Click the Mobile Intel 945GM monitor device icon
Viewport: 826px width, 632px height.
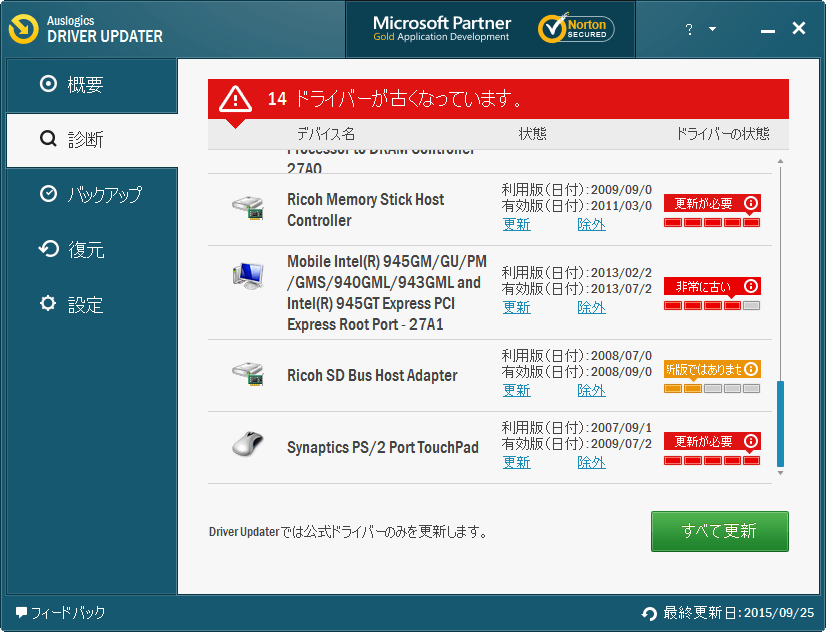pyautogui.click(x=248, y=275)
